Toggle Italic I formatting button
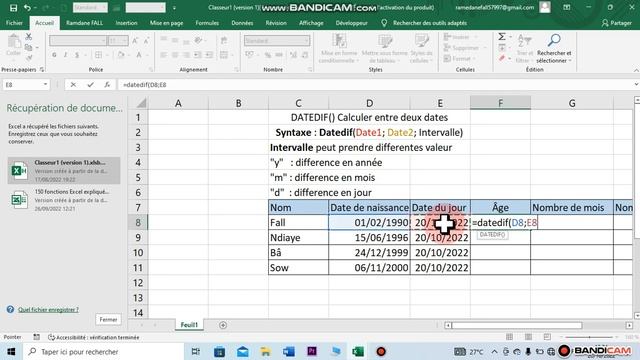This screenshot has width=640, height=360. point(65,55)
